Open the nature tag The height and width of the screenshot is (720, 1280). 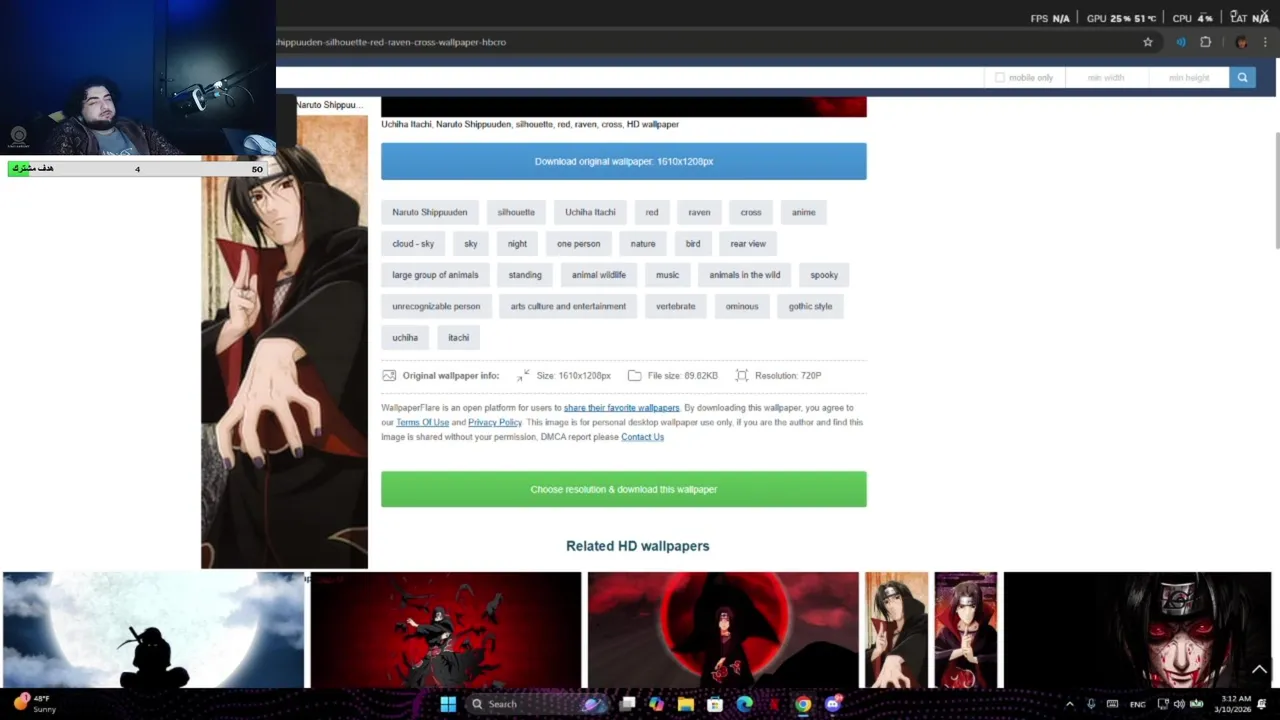643,244
